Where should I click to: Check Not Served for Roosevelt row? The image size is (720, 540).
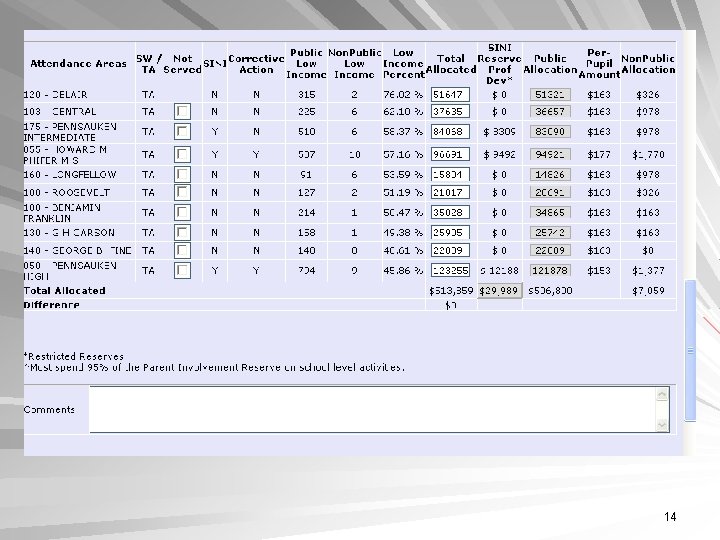[x=182, y=192]
